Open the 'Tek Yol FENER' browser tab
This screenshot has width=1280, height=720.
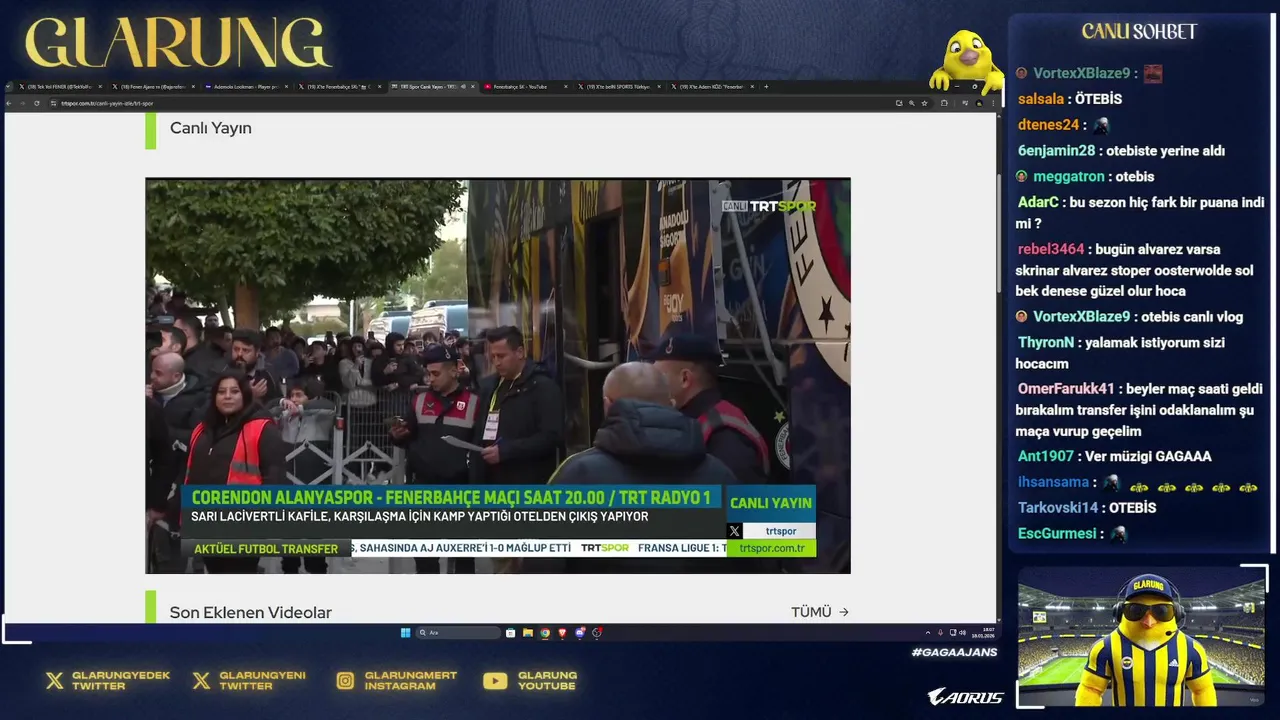pyautogui.click(x=59, y=87)
